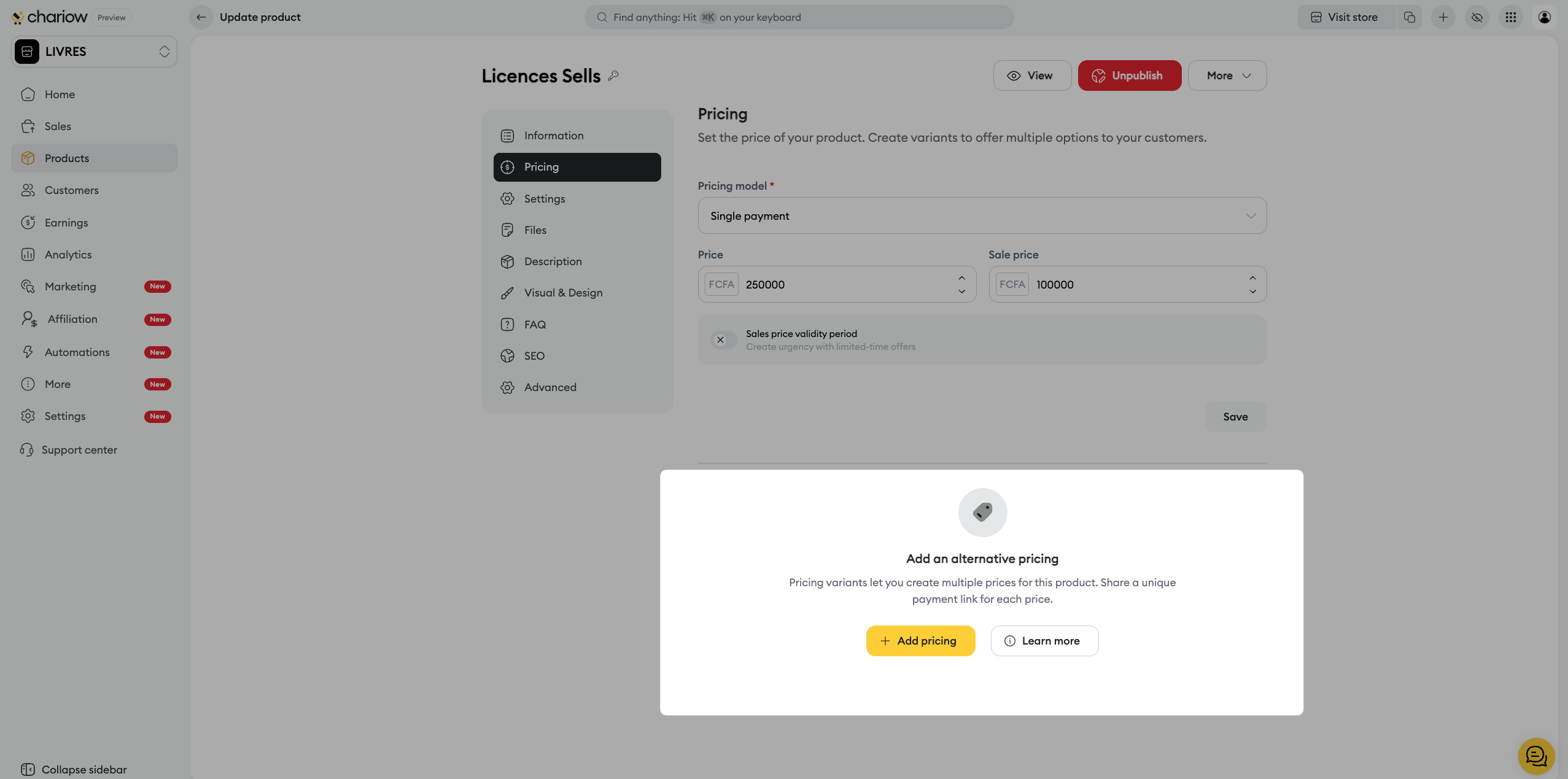Click the plus icon in top bar
Viewport: 1568px width, 779px height.
1443,17
